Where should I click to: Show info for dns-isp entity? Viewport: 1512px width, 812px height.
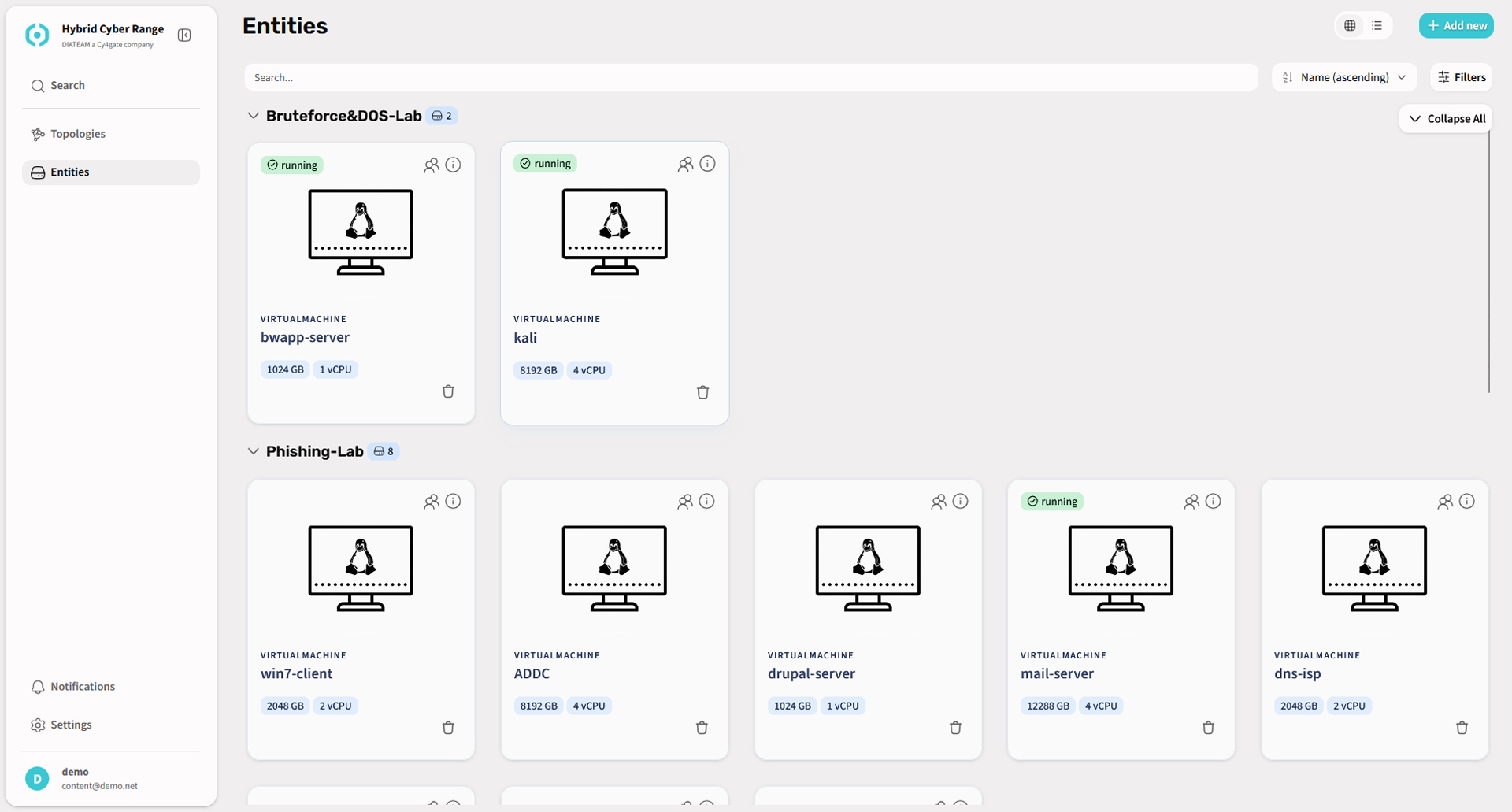pos(1466,502)
